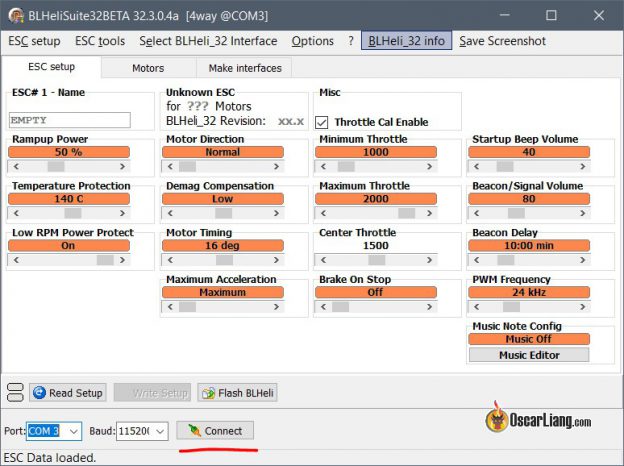The height and width of the screenshot is (466, 624).
Task: Click the BLHeliSuite32 application title icon
Action: pyautogui.click(x=16, y=16)
